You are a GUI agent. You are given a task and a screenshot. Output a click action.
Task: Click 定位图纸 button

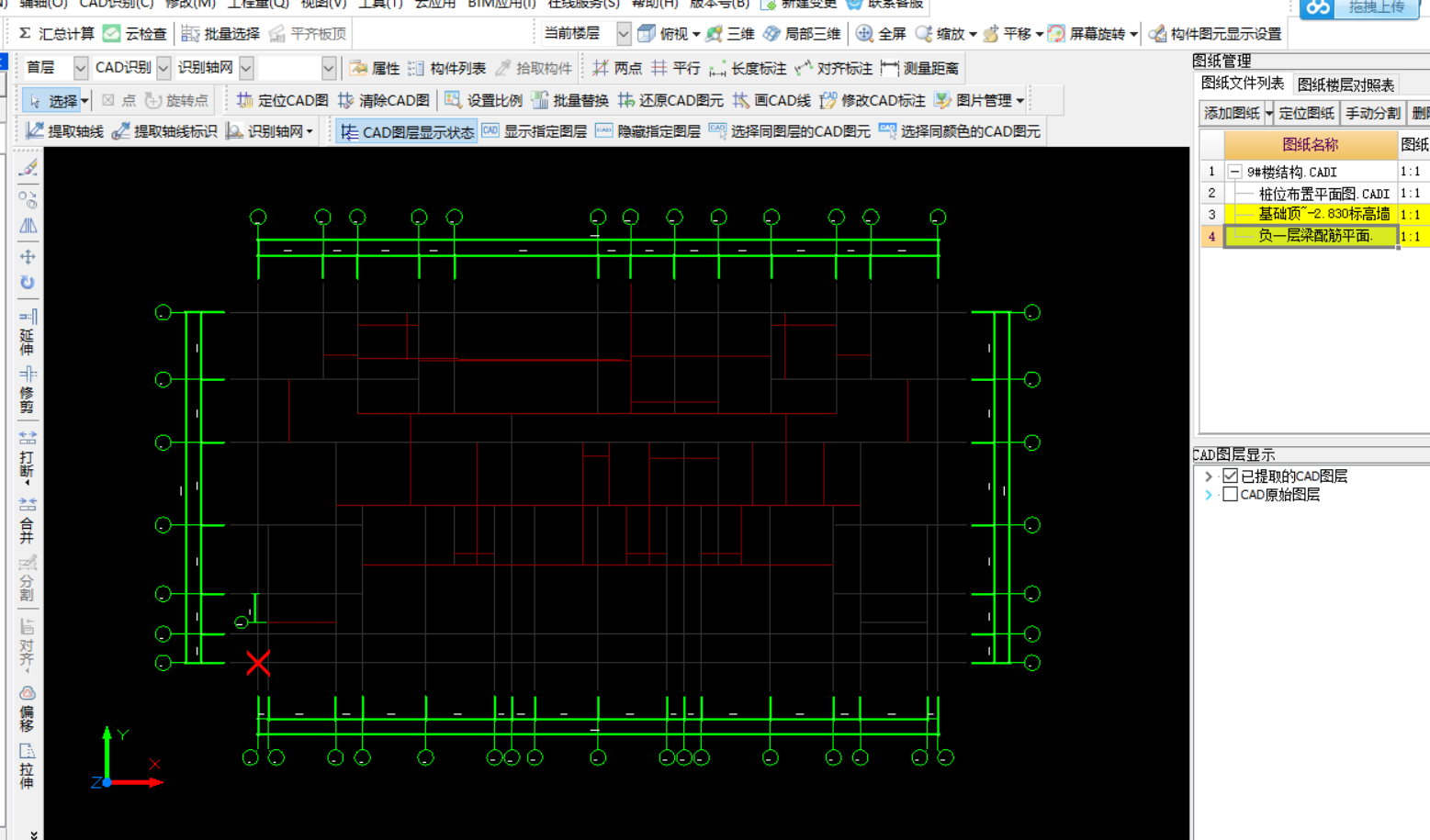(1306, 113)
